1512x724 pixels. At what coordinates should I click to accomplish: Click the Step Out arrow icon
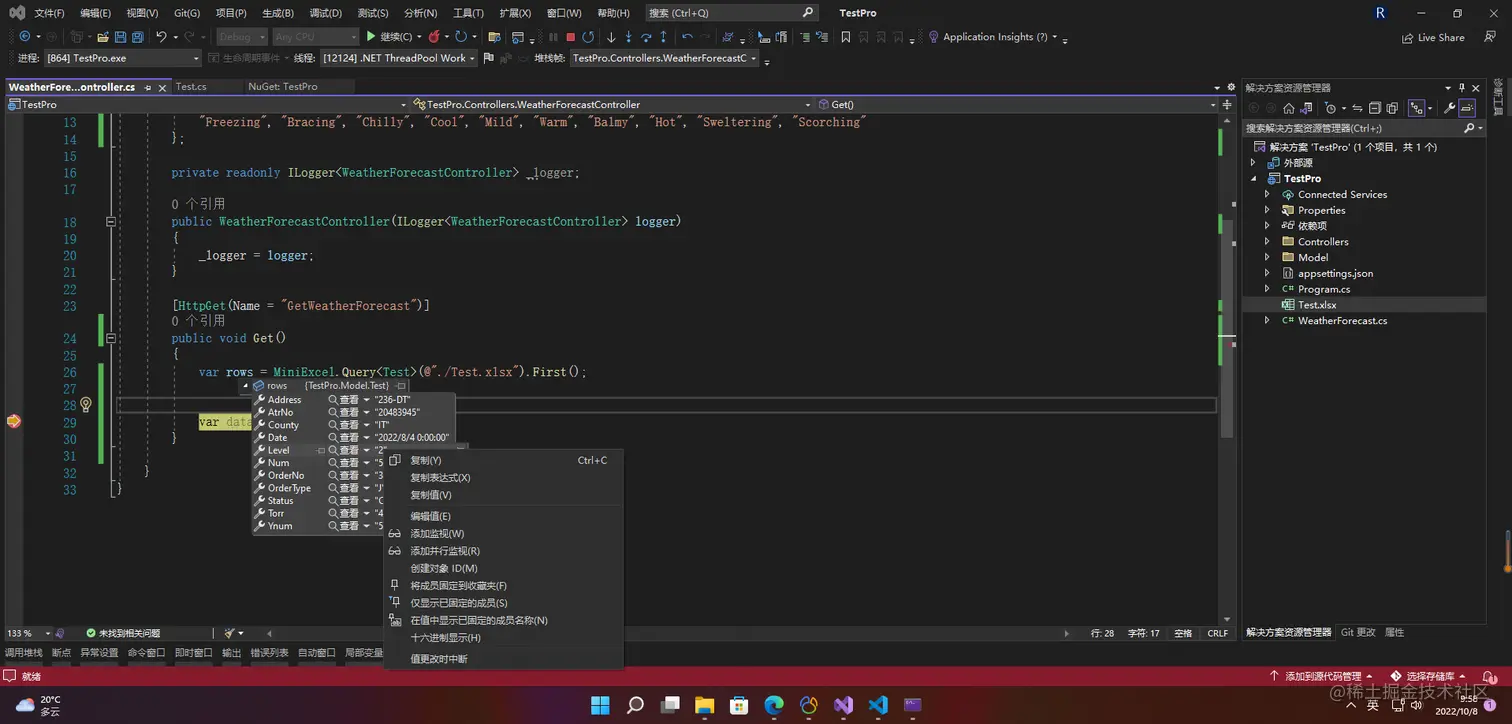(663, 37)
